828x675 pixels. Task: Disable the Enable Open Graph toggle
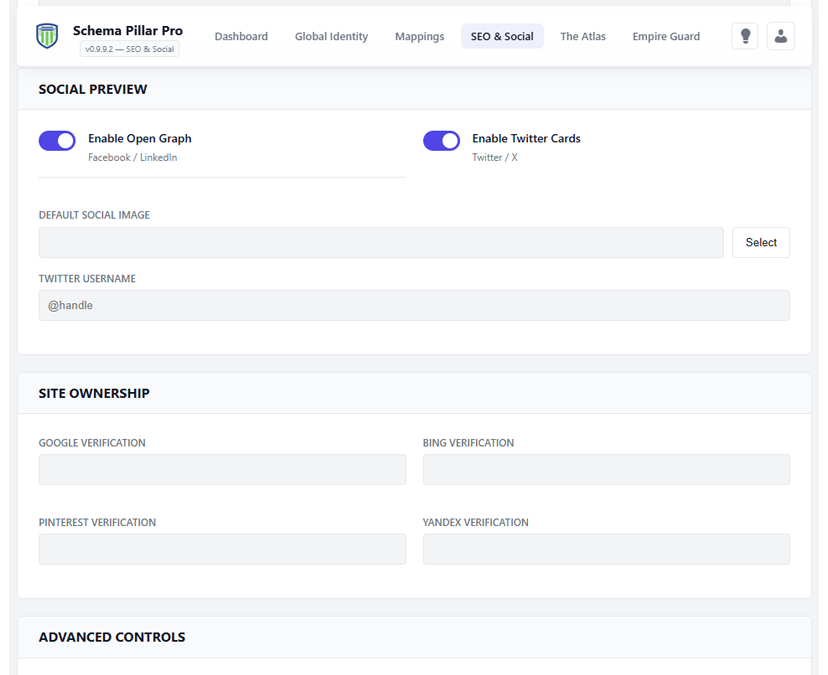click(57, 140)
